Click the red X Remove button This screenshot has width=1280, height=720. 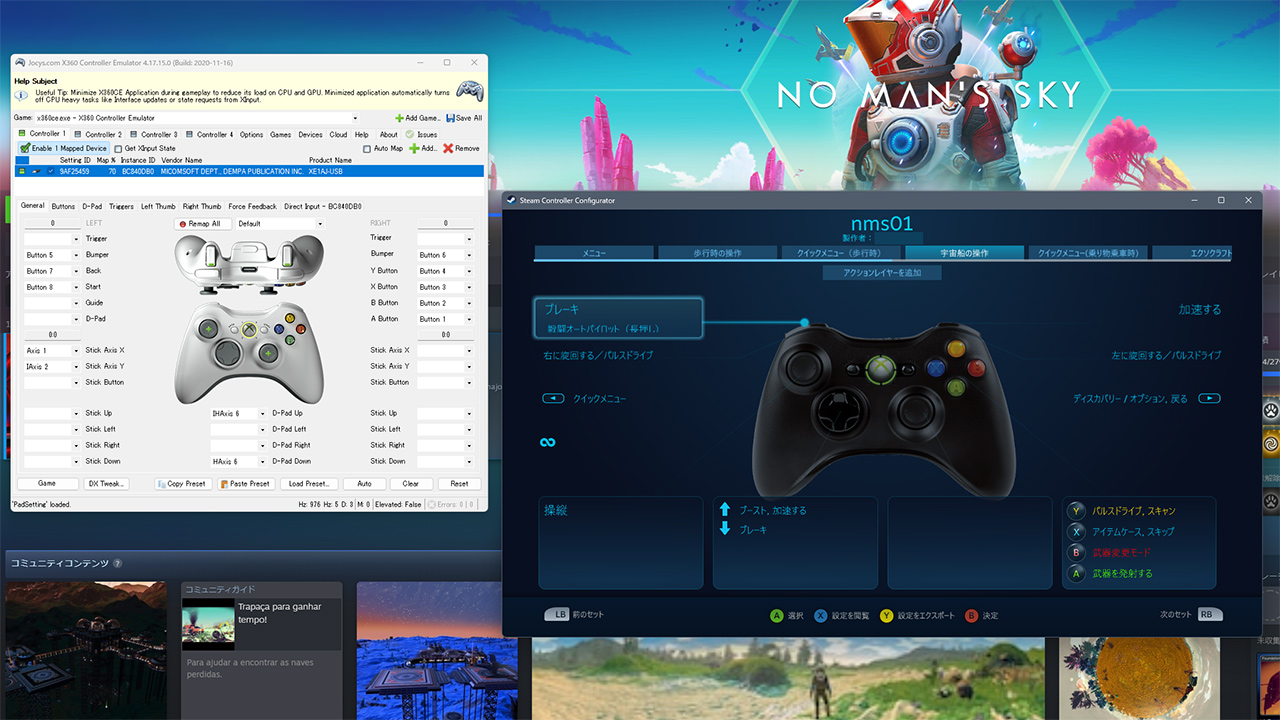tap(448, 148)
